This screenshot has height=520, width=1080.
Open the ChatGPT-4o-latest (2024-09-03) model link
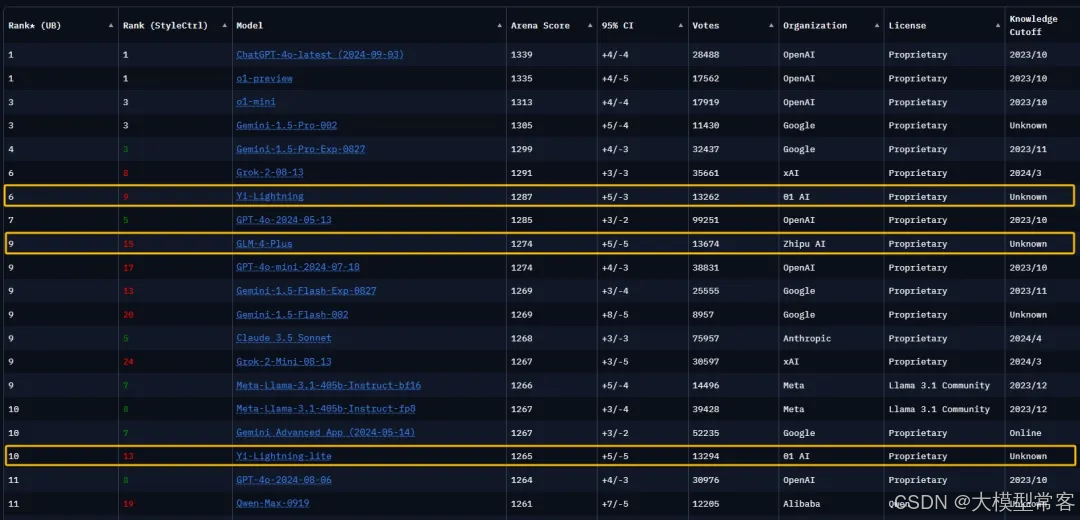click(x=320, y=54)
